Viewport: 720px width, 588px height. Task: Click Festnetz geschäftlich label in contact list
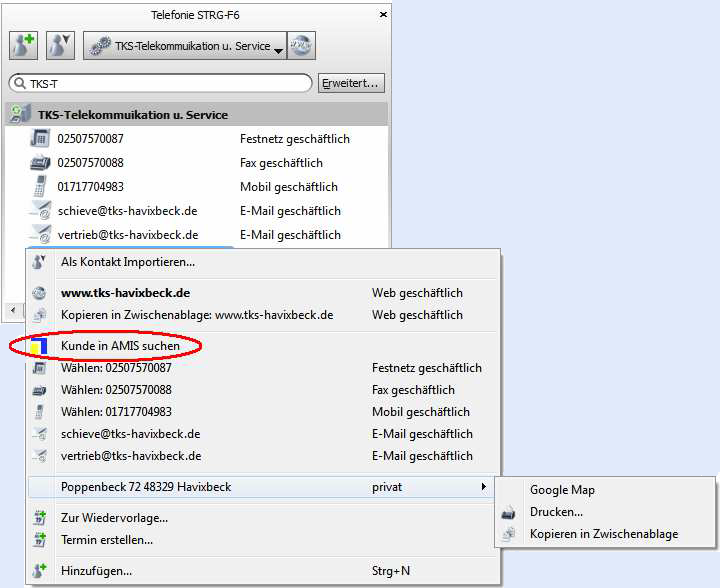pyautogui.click(x=295, y=139)
